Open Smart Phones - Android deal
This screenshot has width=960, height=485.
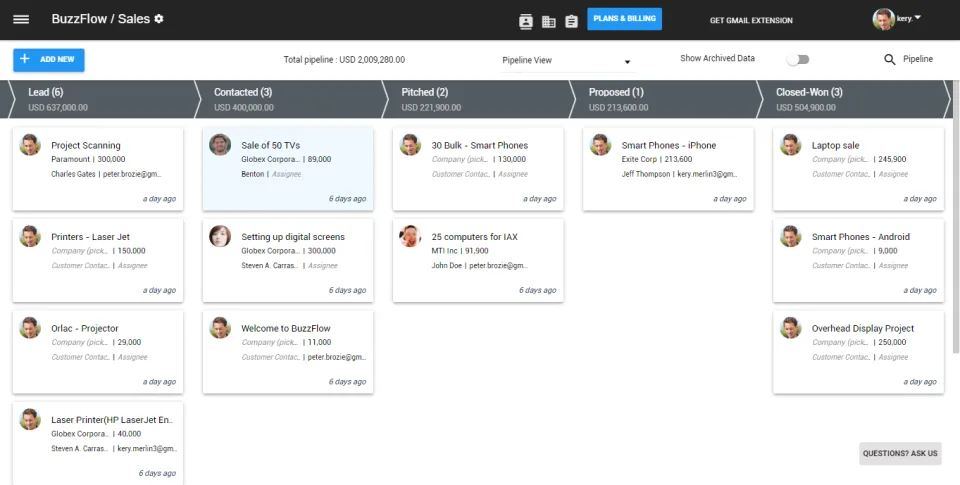click(861, 236)
